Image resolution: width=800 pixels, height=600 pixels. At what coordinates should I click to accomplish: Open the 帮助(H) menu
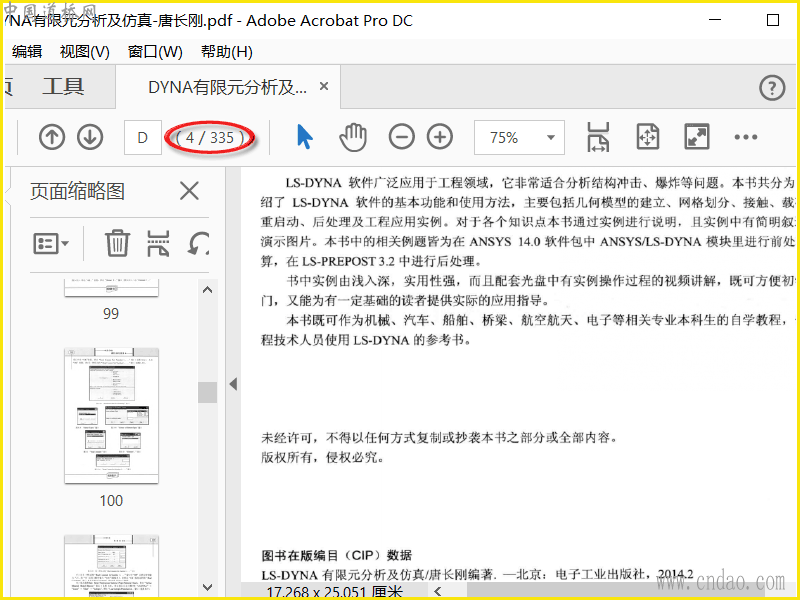[x=227, y=52]
